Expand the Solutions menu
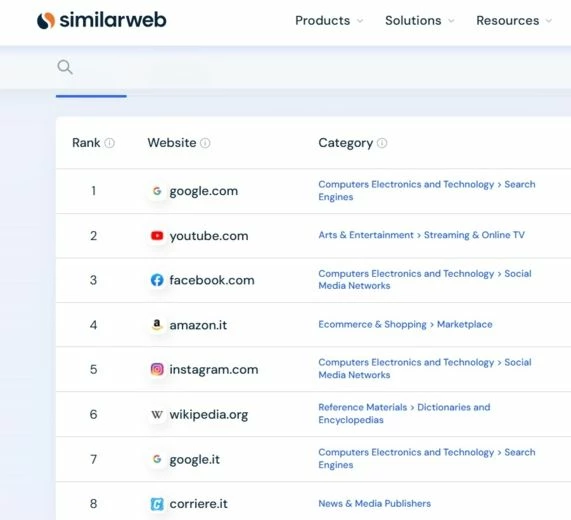This screenshot has height=520, width=571. click(x=420, y=20)
